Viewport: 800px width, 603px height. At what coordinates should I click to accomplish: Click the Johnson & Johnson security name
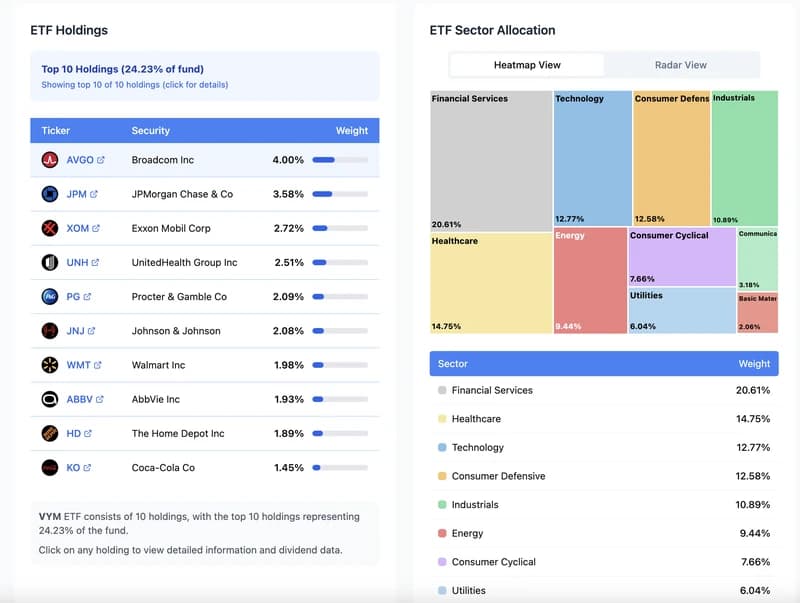pos(176,331)
